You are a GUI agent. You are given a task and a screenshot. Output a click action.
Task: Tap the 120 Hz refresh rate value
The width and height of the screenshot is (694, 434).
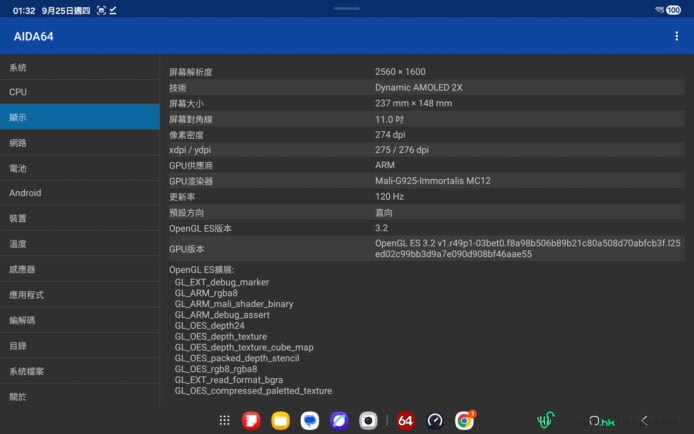pos(389,196)
